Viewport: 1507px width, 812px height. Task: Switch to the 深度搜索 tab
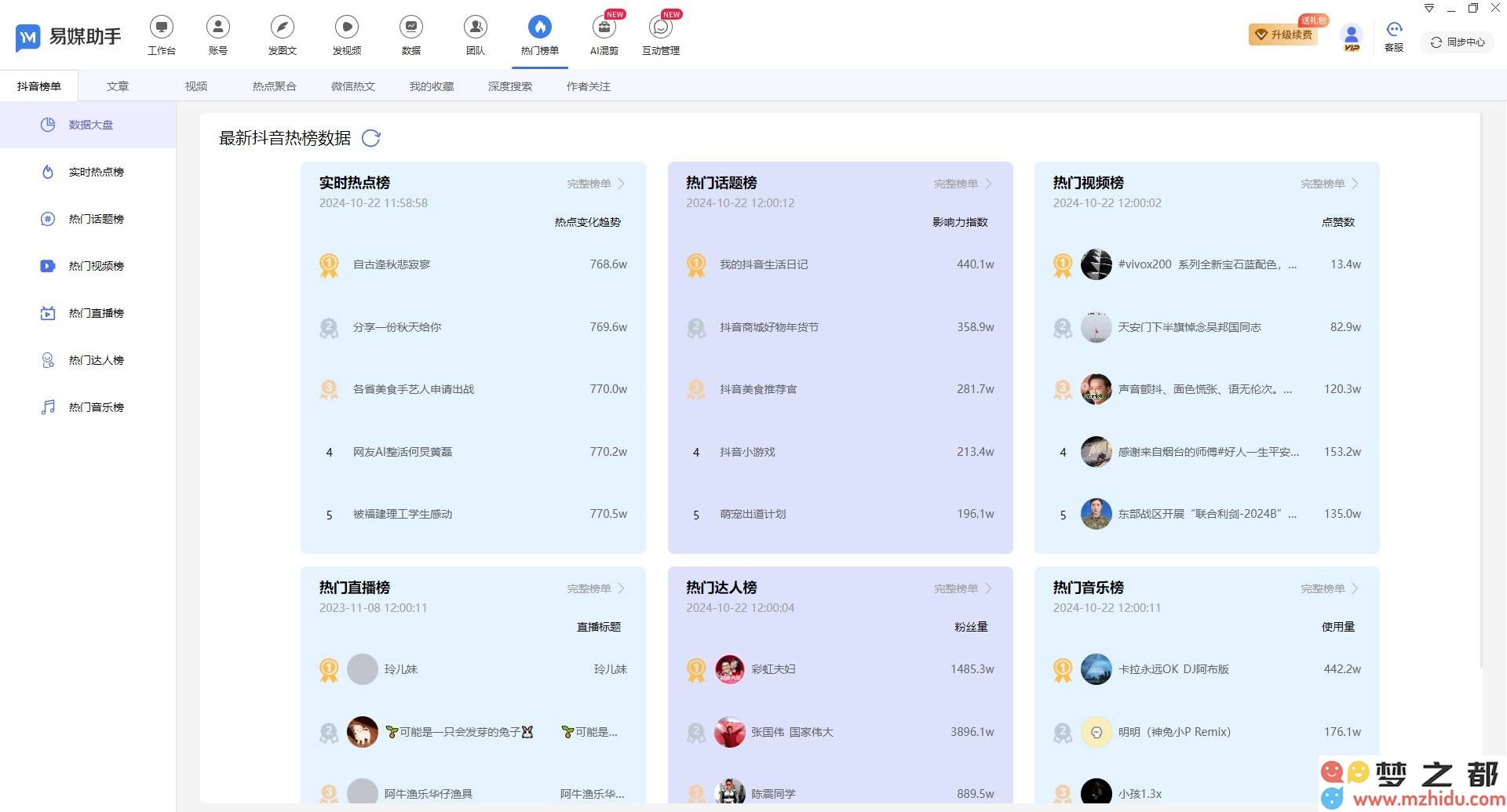pos(510,86)
